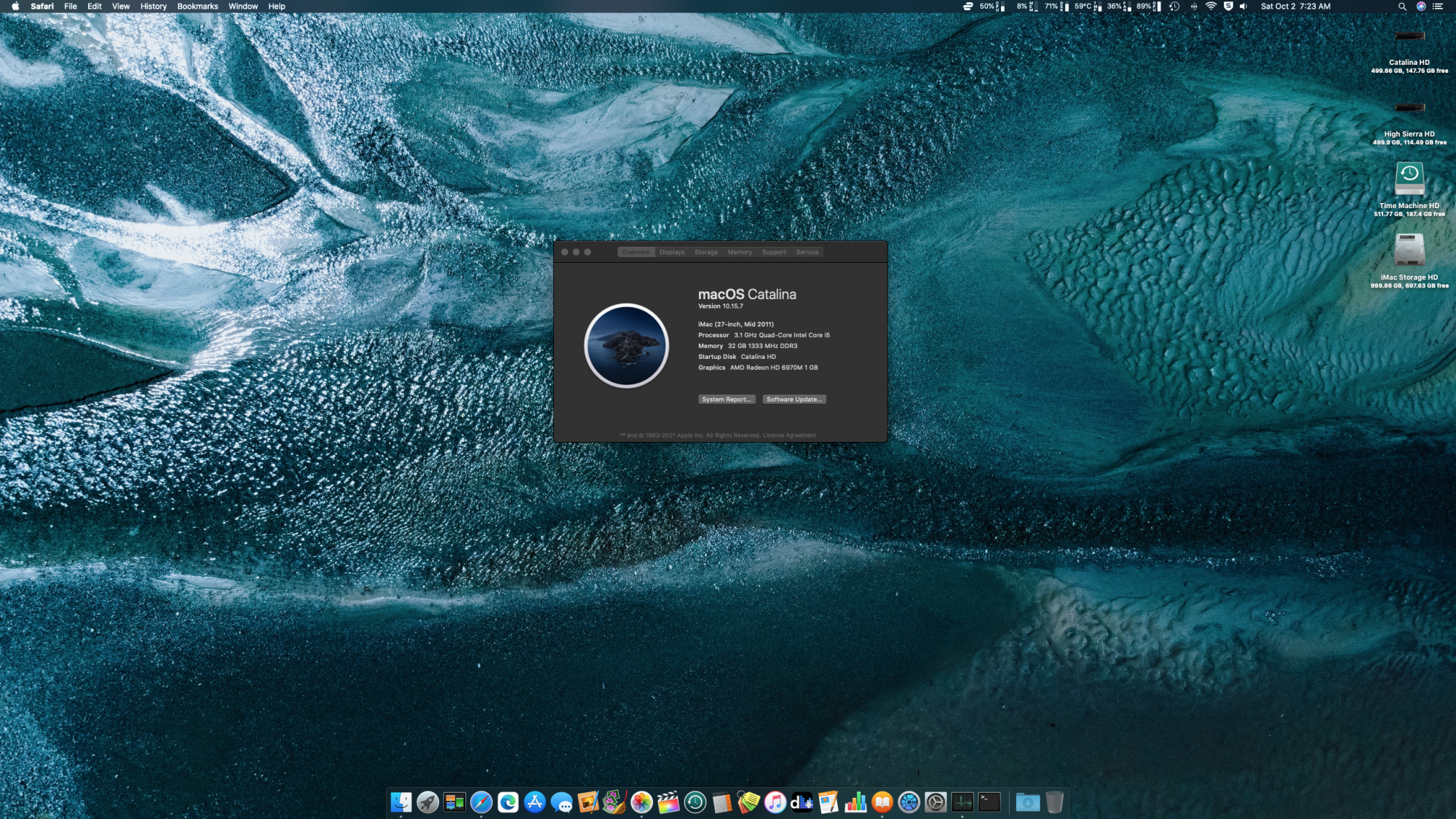Click the date and time clock

[x=1295, y=7]
